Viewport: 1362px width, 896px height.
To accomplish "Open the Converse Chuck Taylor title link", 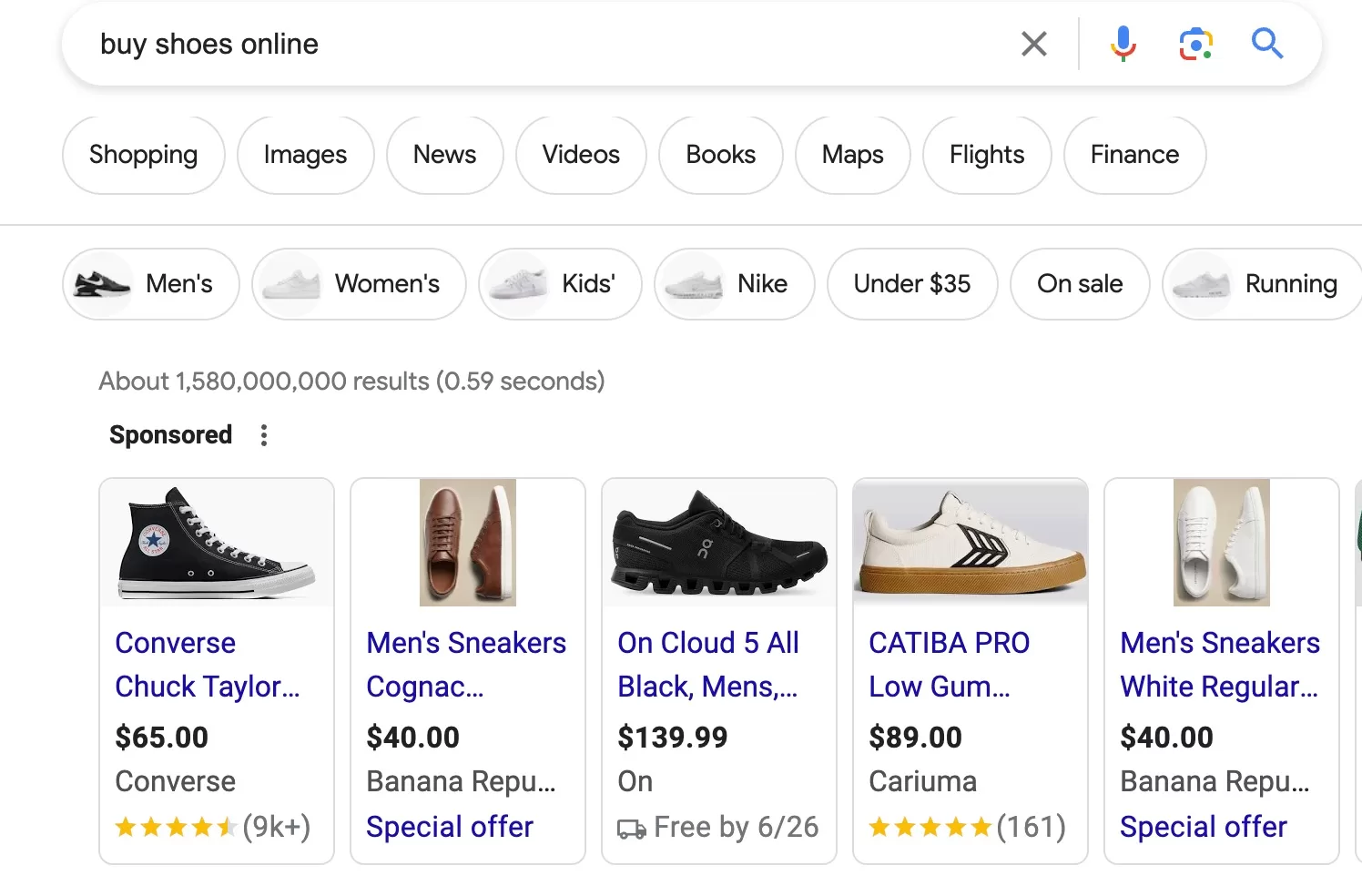I will point(208,665).
